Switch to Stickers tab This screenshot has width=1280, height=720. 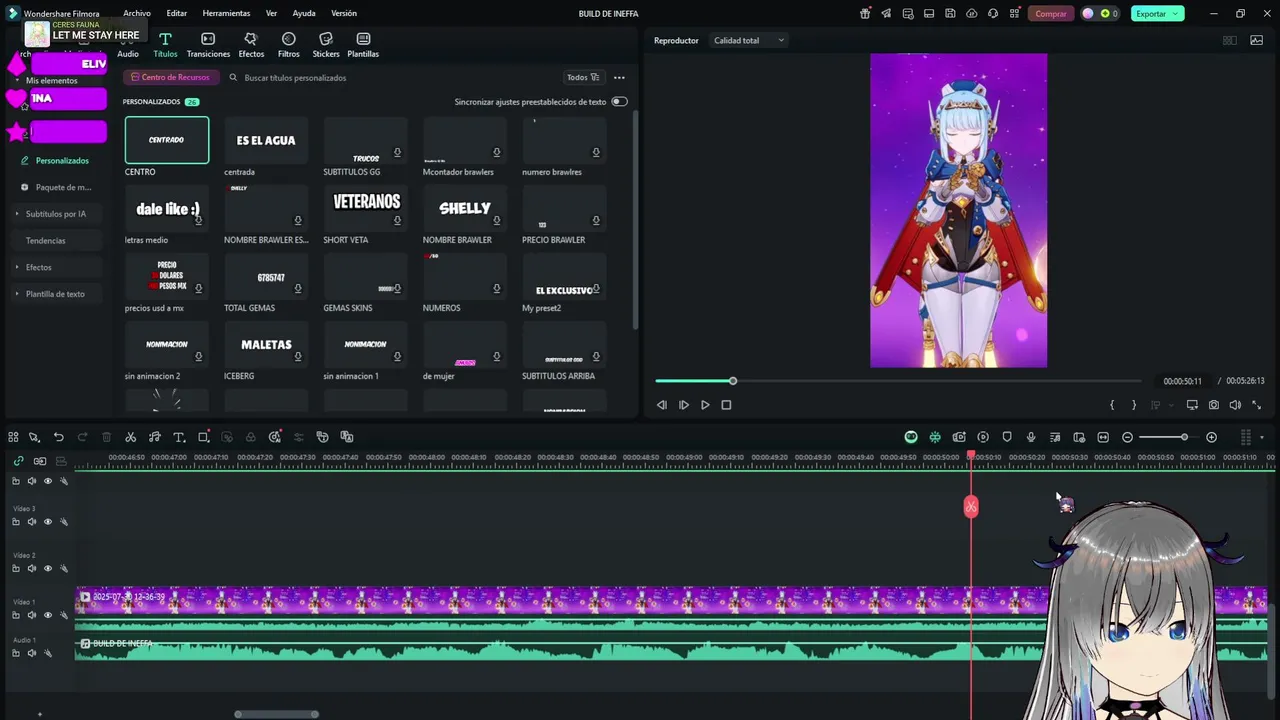326,45
